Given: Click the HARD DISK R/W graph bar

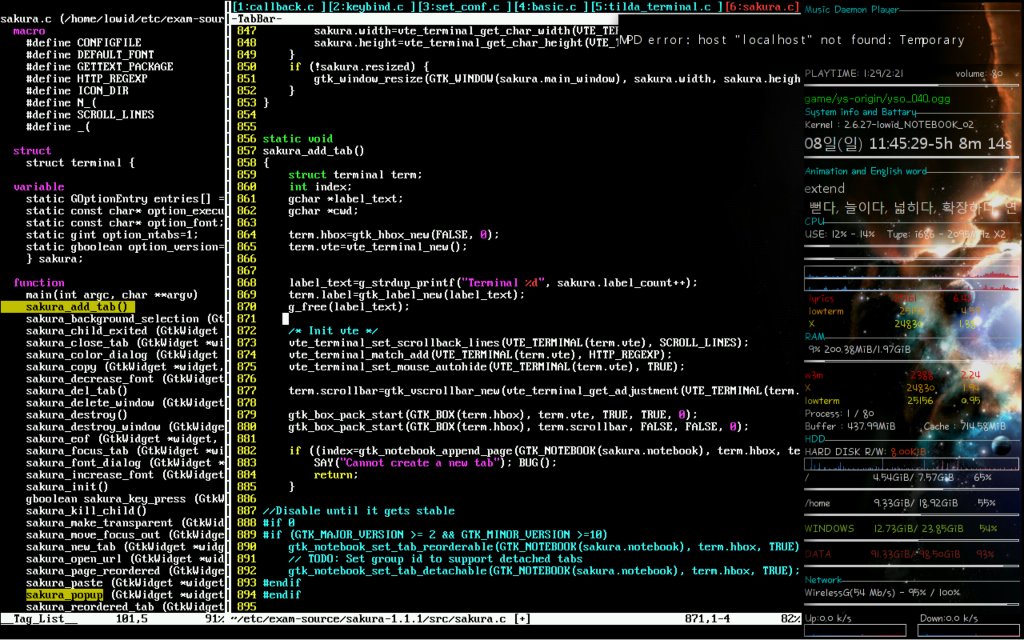Looking at the screenshot, I should tap(911, 464).
